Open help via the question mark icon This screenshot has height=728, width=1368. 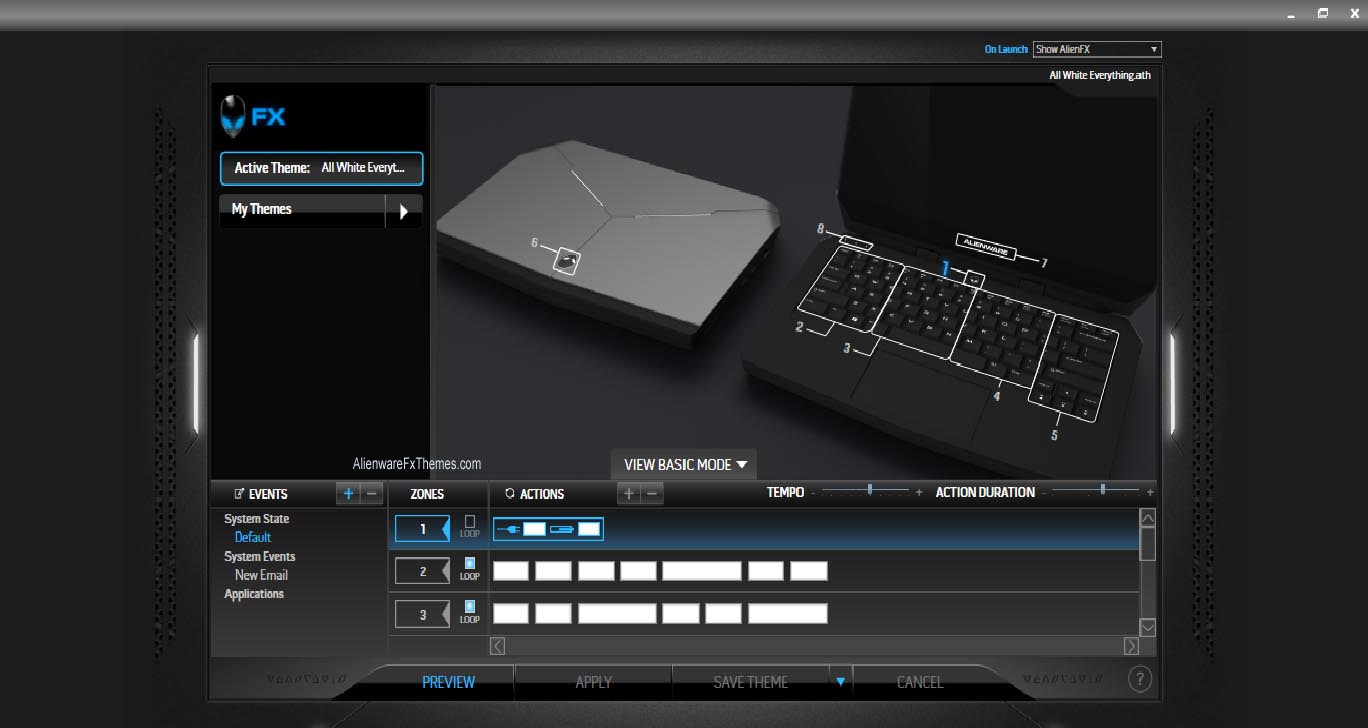[x=1140, y=679]
